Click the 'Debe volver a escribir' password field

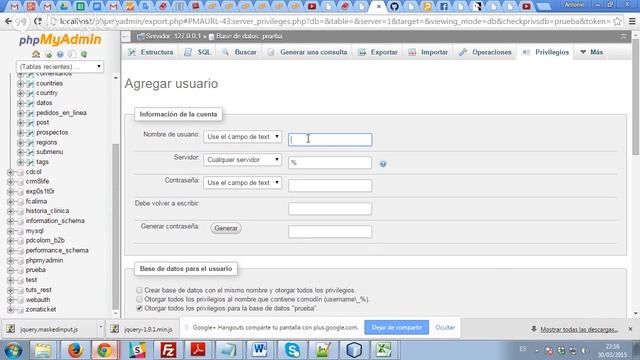(x=330, y=209)
